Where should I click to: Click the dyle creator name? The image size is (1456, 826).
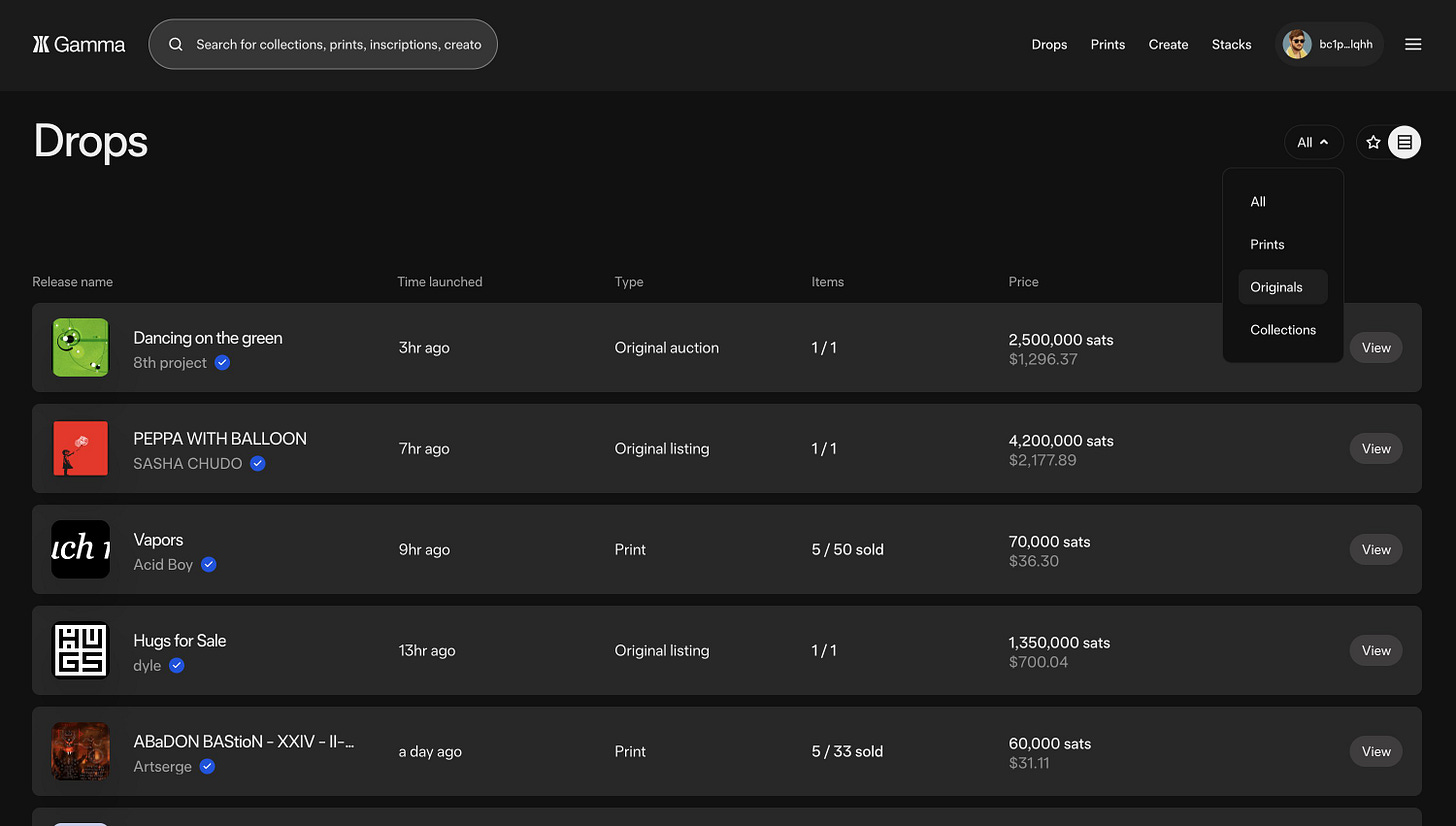(x=147, y=666)
